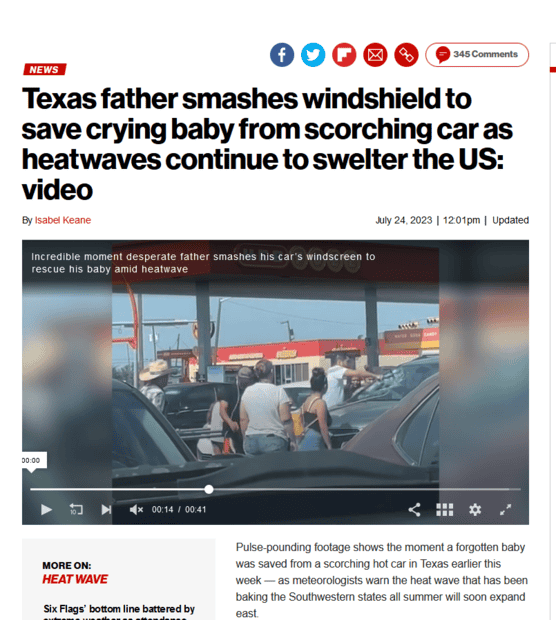This screenshot has height=620, width=556.
Task: Play the video
Action: tap(46, 510)
